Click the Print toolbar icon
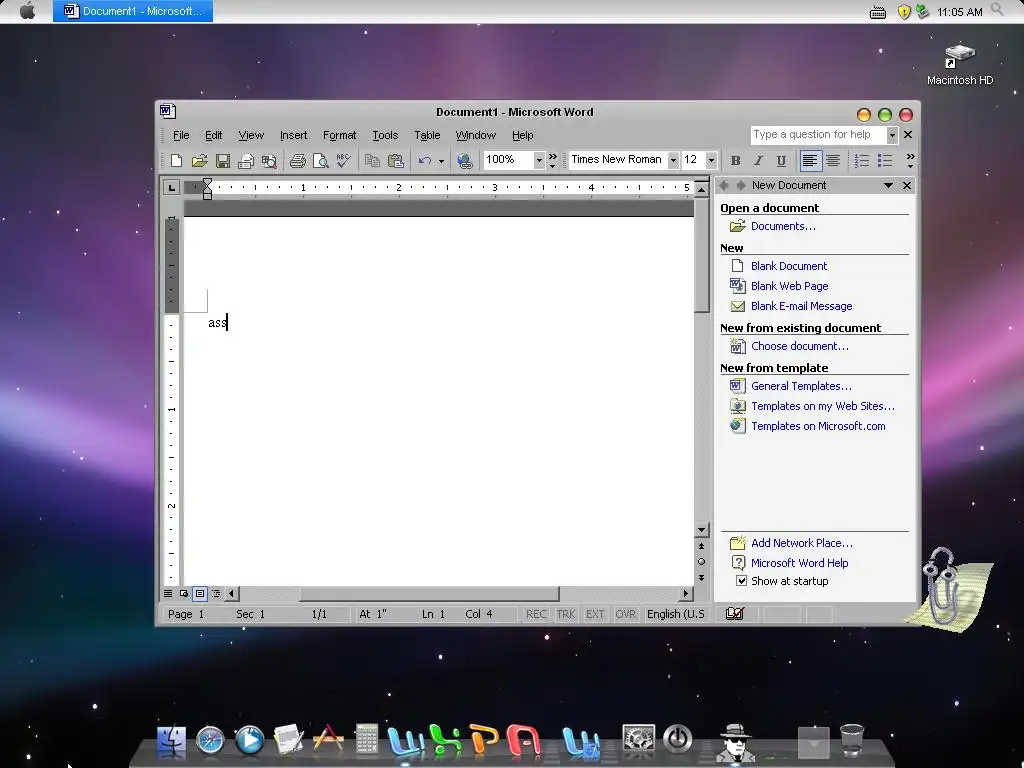This screenshot has height=768, width=1024. (298, 160)
